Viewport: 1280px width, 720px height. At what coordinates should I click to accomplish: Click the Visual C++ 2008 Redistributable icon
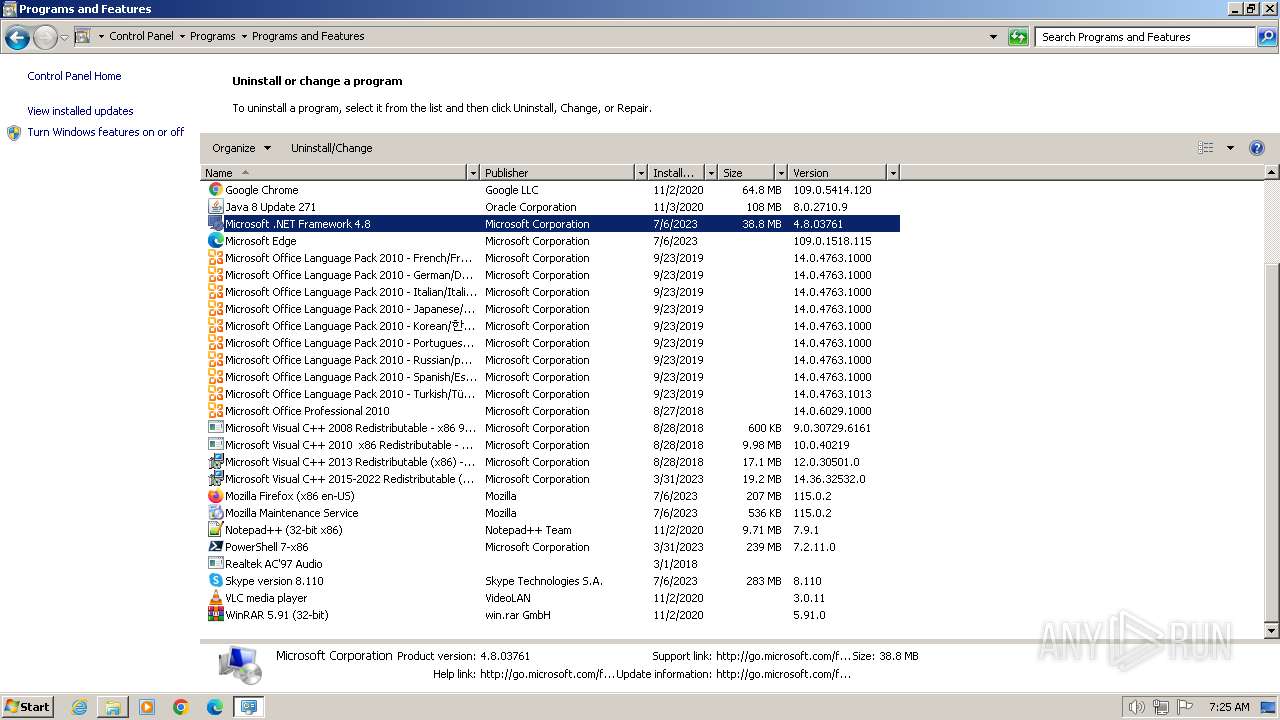click(215, 428)
